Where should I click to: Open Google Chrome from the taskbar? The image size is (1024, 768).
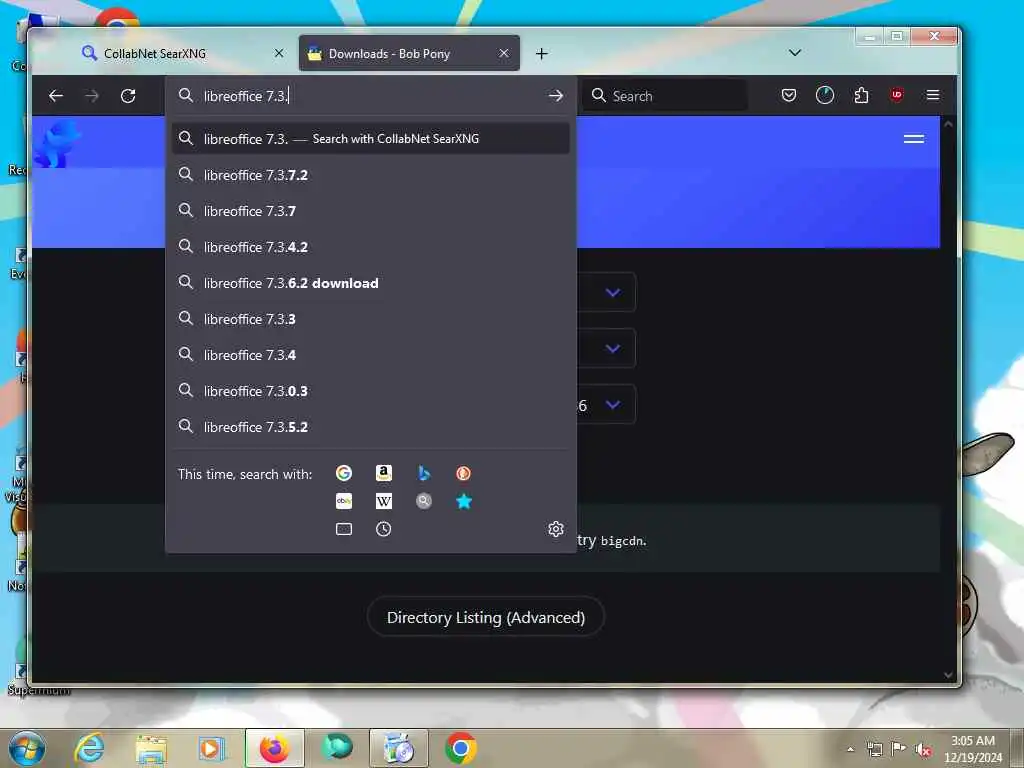click(460, 748)
